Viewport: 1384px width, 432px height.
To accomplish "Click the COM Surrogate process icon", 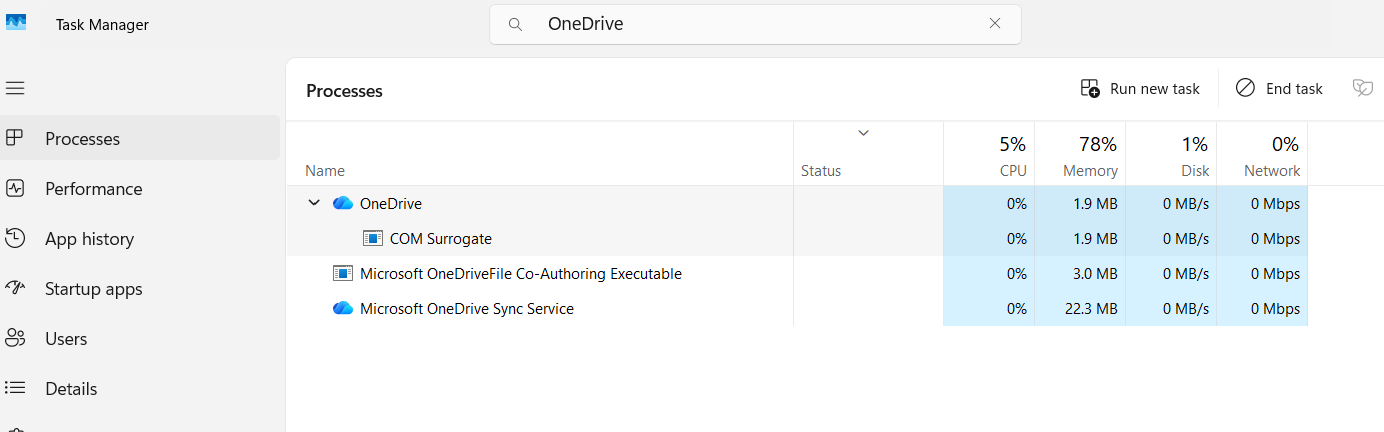I will [373, 239].
